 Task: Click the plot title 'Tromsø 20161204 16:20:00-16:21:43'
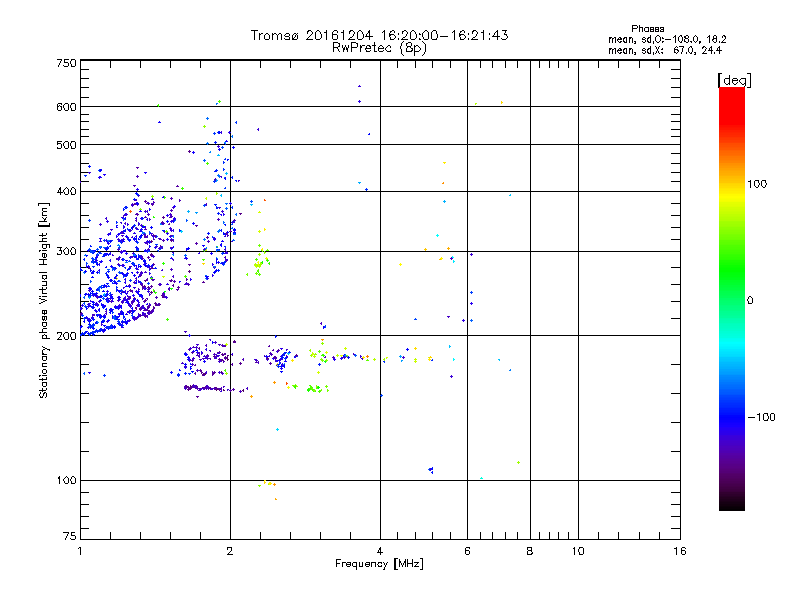[x=379, y=35]
